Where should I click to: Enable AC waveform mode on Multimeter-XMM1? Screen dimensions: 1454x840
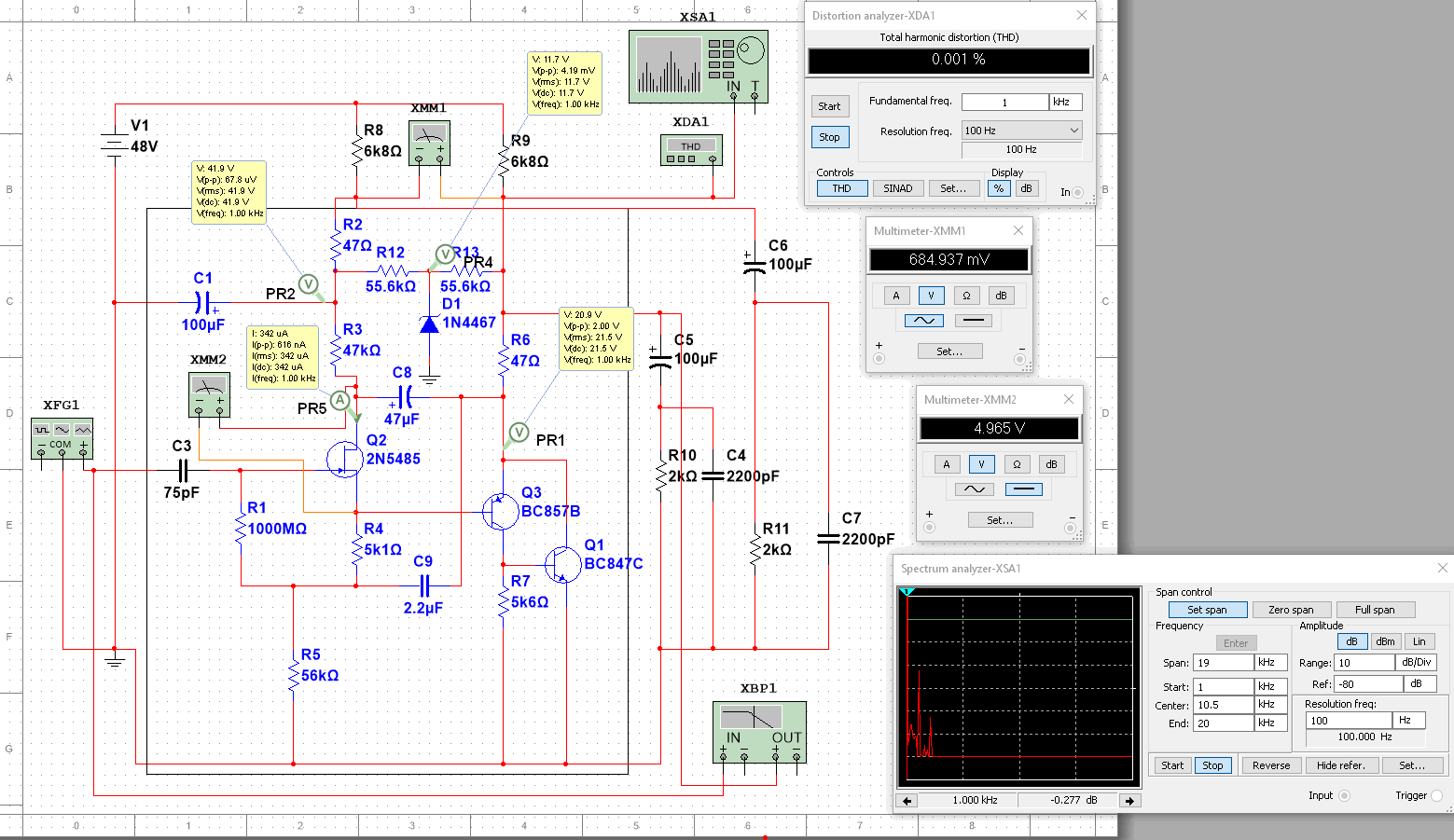pyautogui.click(x=923, y=321)
